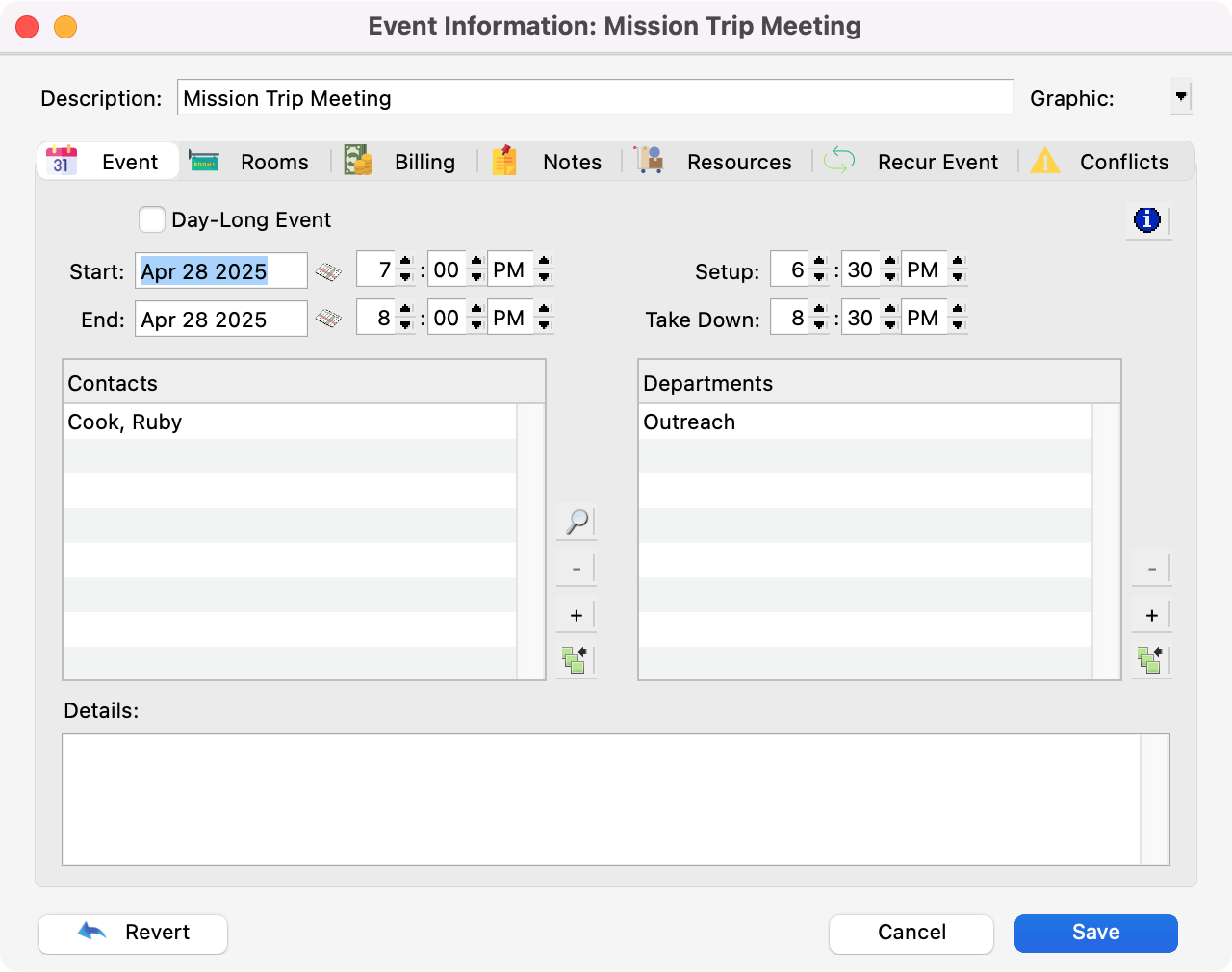1232x972 pixels.
Task: Click inside the Details text area
Action: click(602, 799)
